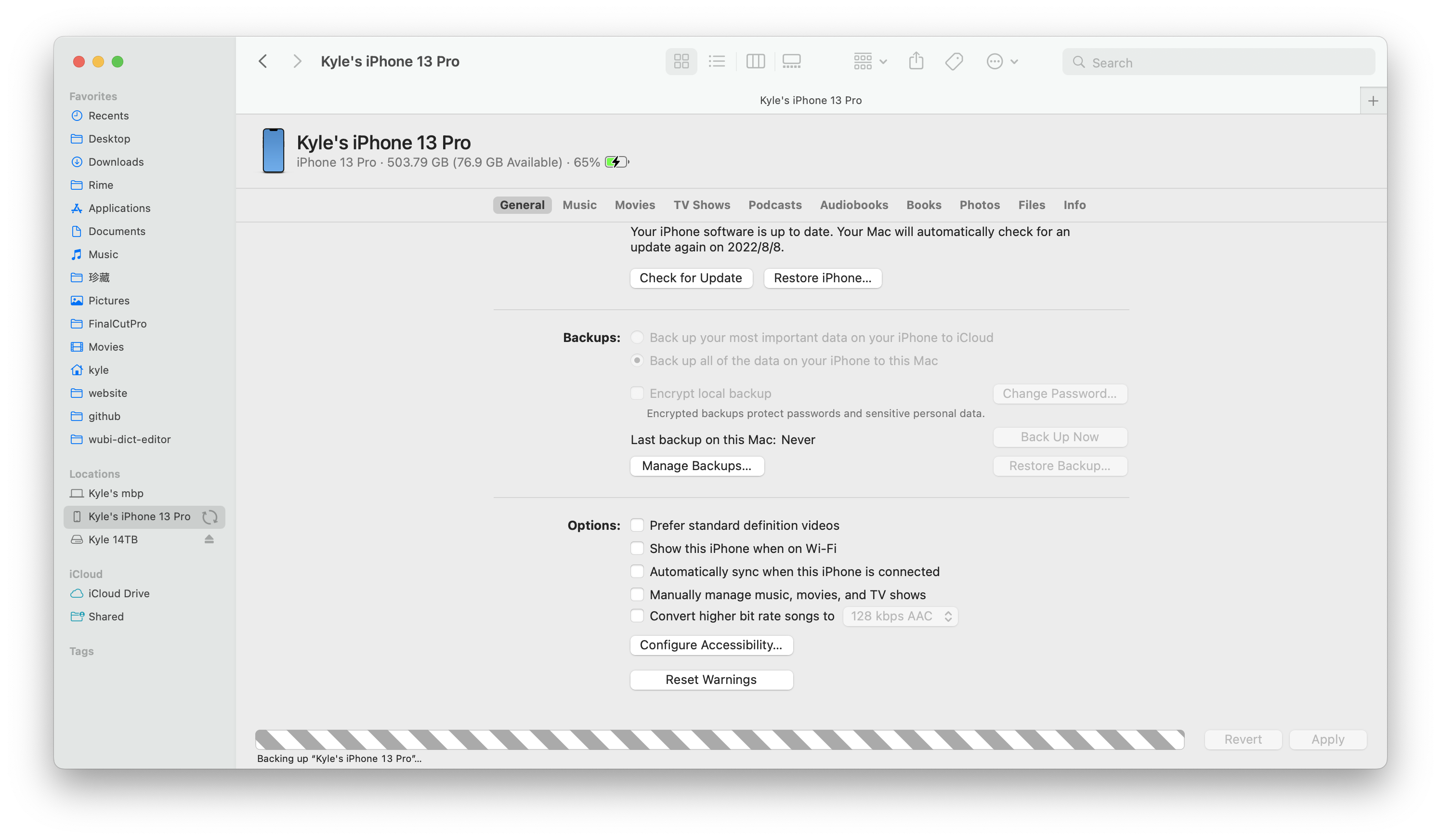The width and height of the screenshot is (1441, 840).
Task: Select the General tab
Action: pyautogui.click(x=522, y=205)
